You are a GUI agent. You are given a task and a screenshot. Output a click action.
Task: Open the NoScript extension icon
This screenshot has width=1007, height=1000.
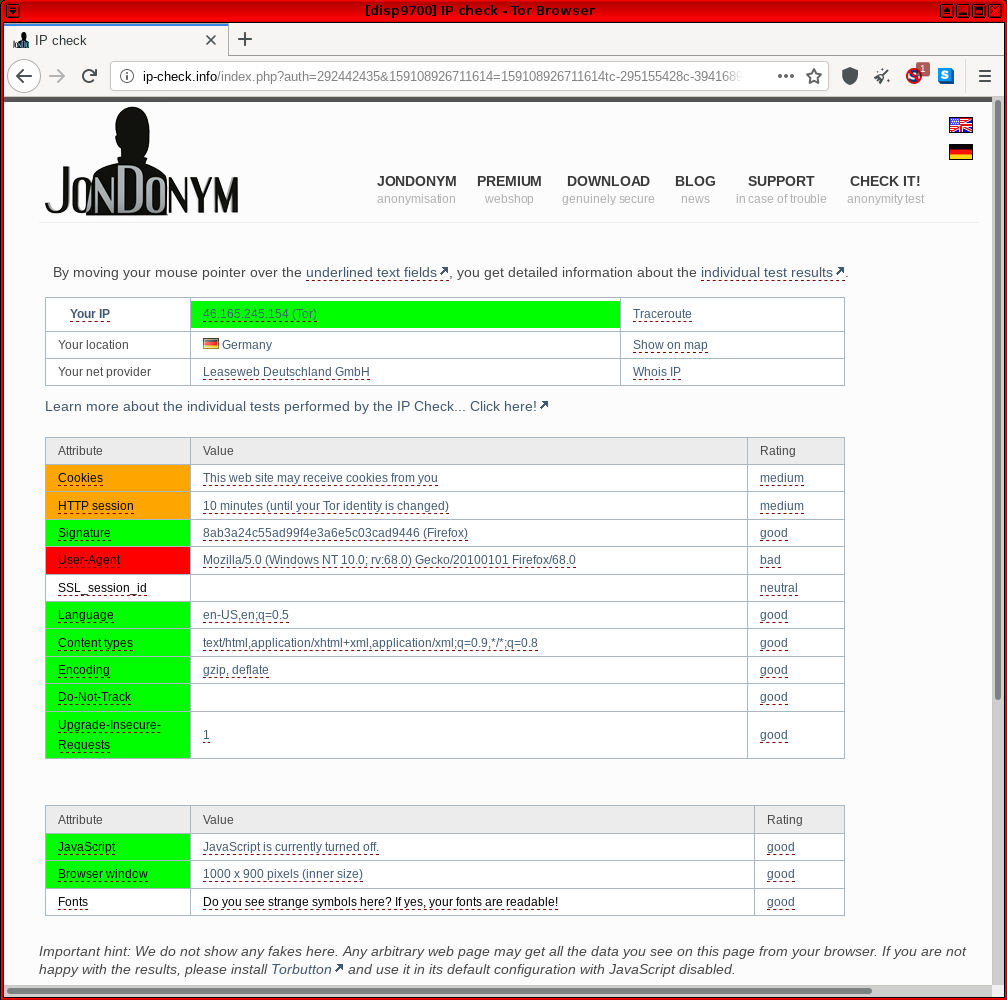point(914,76)
